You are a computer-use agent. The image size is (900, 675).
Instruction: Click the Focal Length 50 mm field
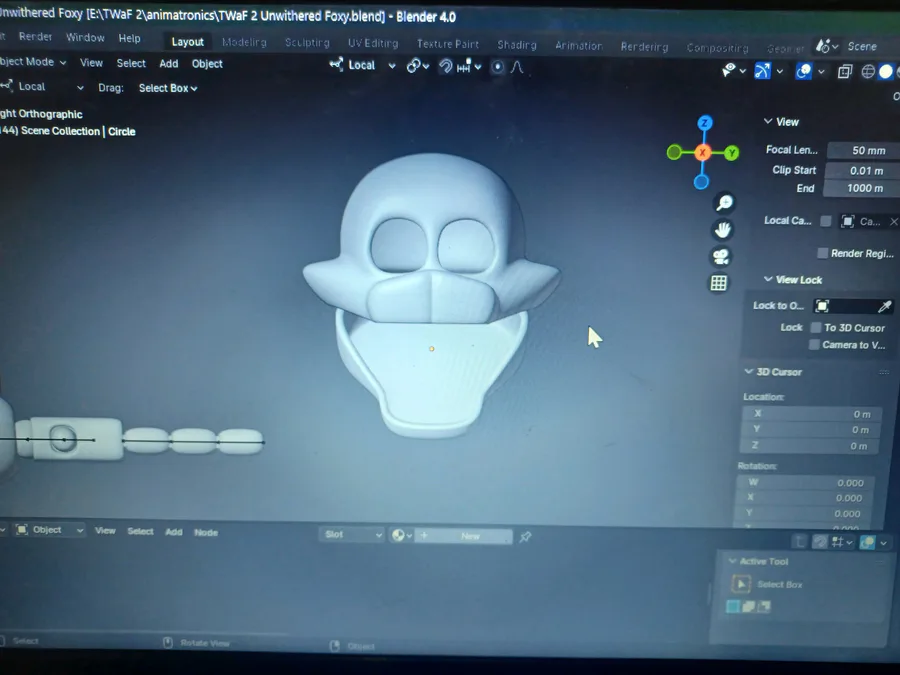tap(863, 150)
